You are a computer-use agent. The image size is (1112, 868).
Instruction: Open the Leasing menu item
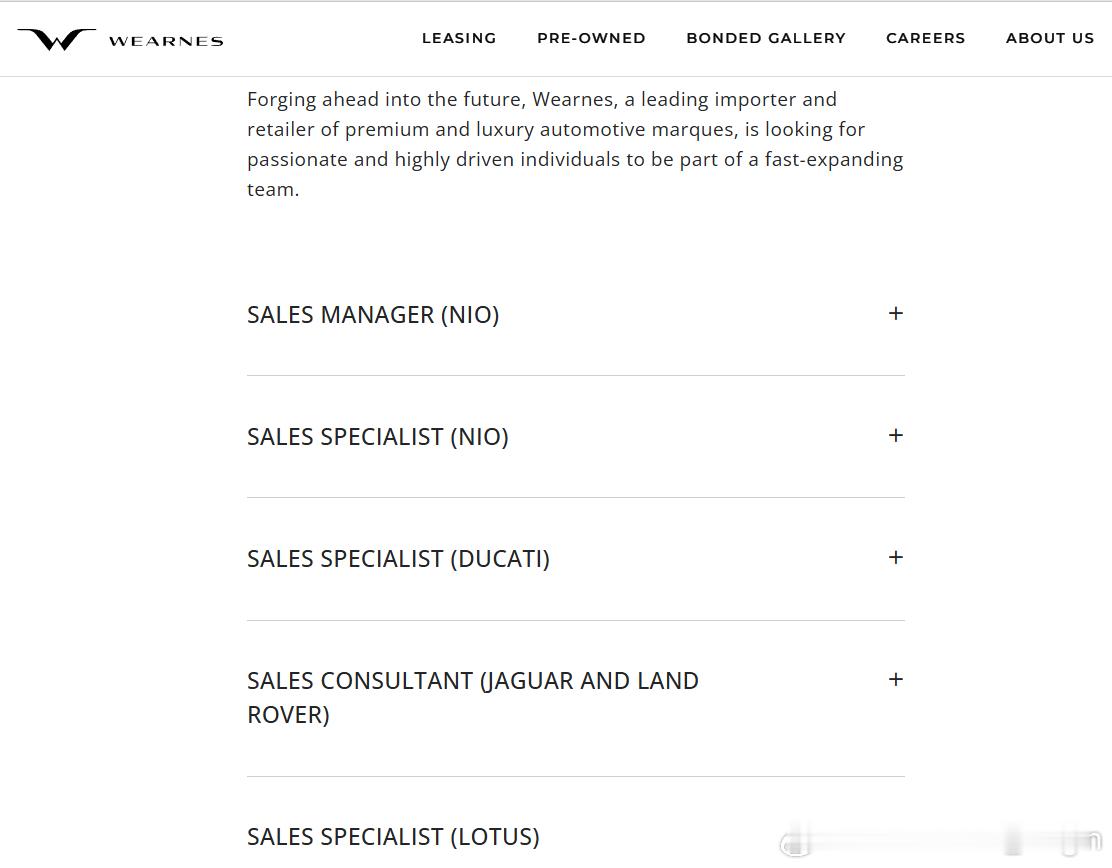tap(459, 38)
